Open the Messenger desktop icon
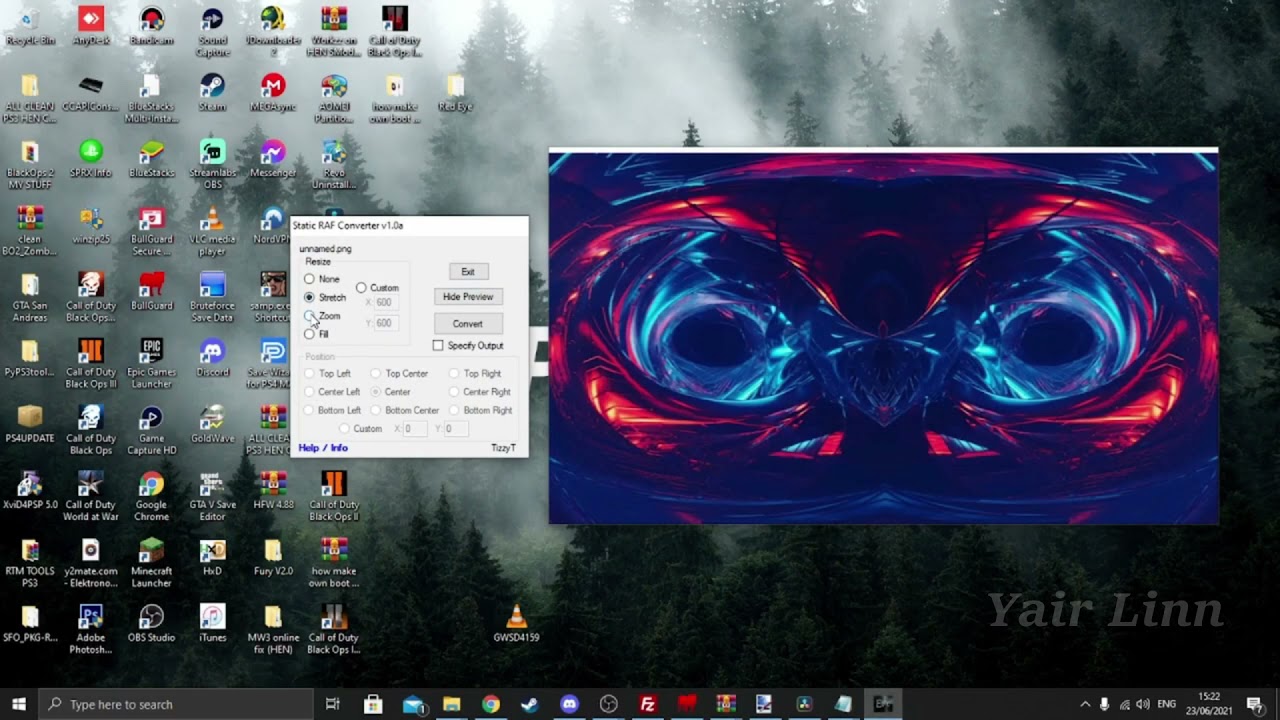1280x720 pixels. click(273, 159)
